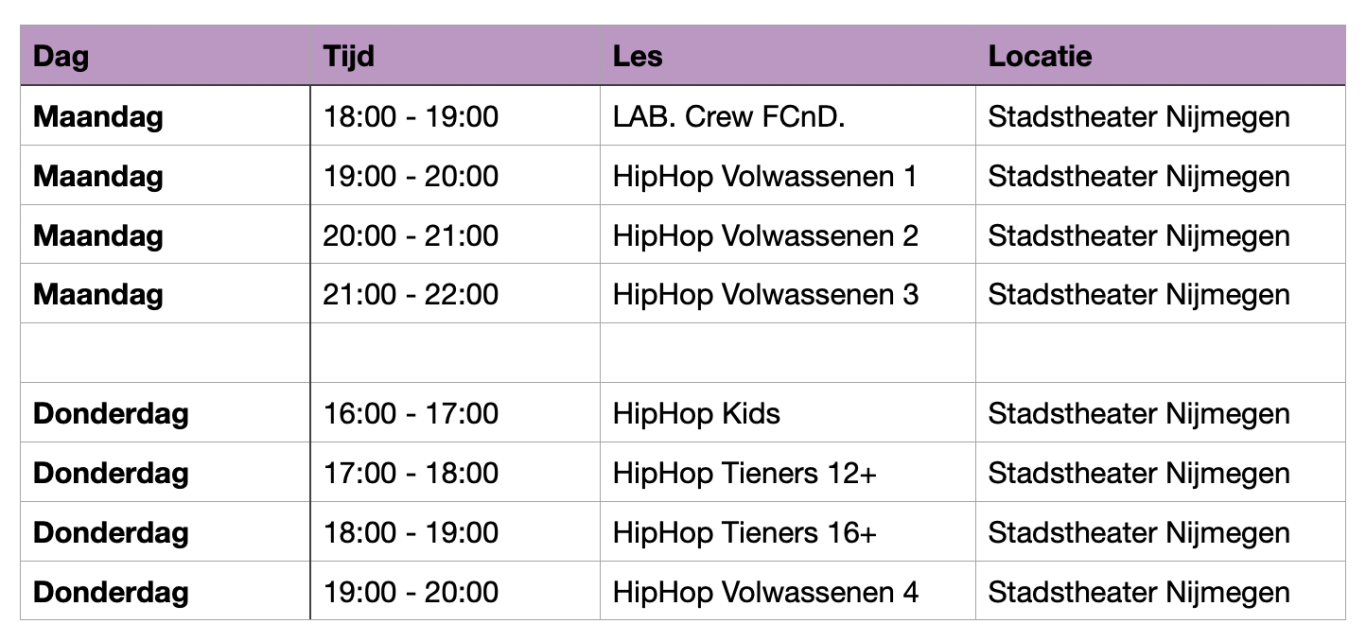This screenshot has height=641, width=1366.
Task: Select the 17:00 - 18:00 time cell
Action: click(411, 473)
